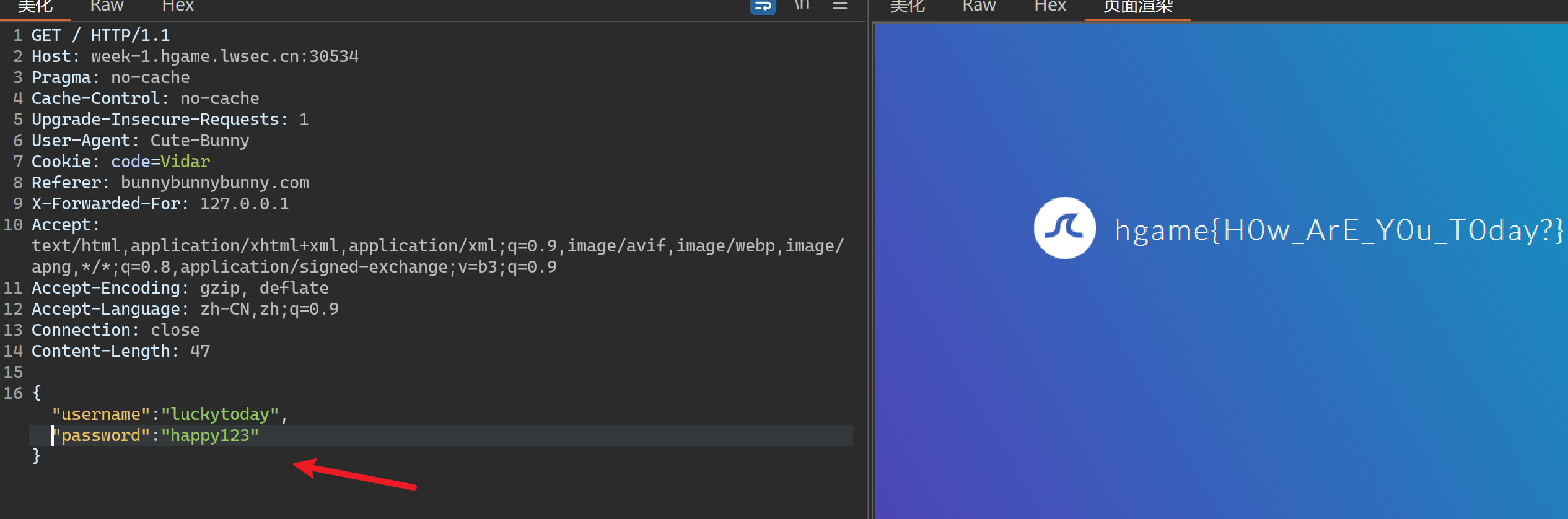Click the Referer value bunnybunnybunny.com
The image size is (1568, 519).
pyautogui.click(x=215, y=183)
